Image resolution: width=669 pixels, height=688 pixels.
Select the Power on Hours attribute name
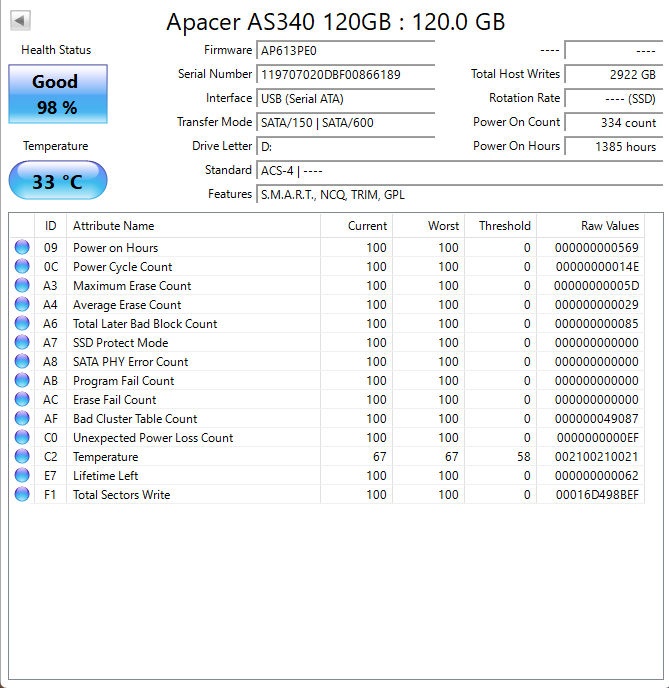tap(115, 248)
